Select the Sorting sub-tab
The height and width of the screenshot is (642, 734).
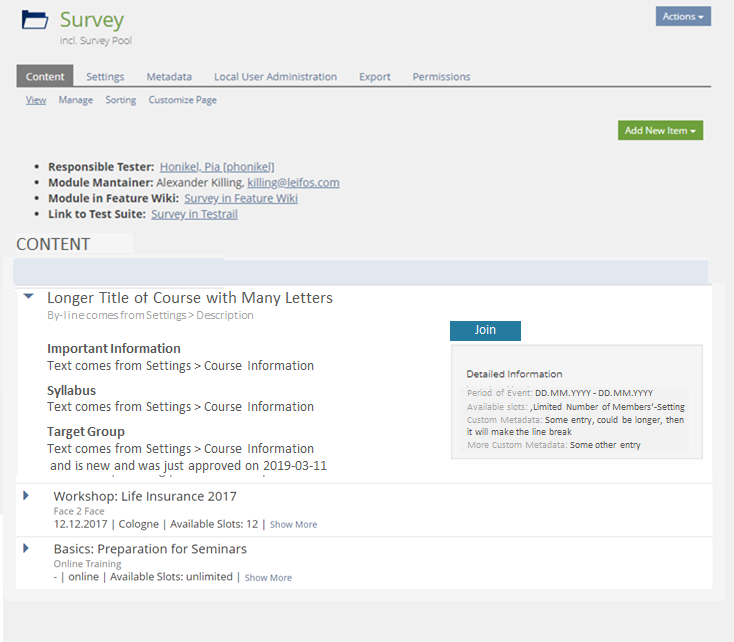point(120,100)
